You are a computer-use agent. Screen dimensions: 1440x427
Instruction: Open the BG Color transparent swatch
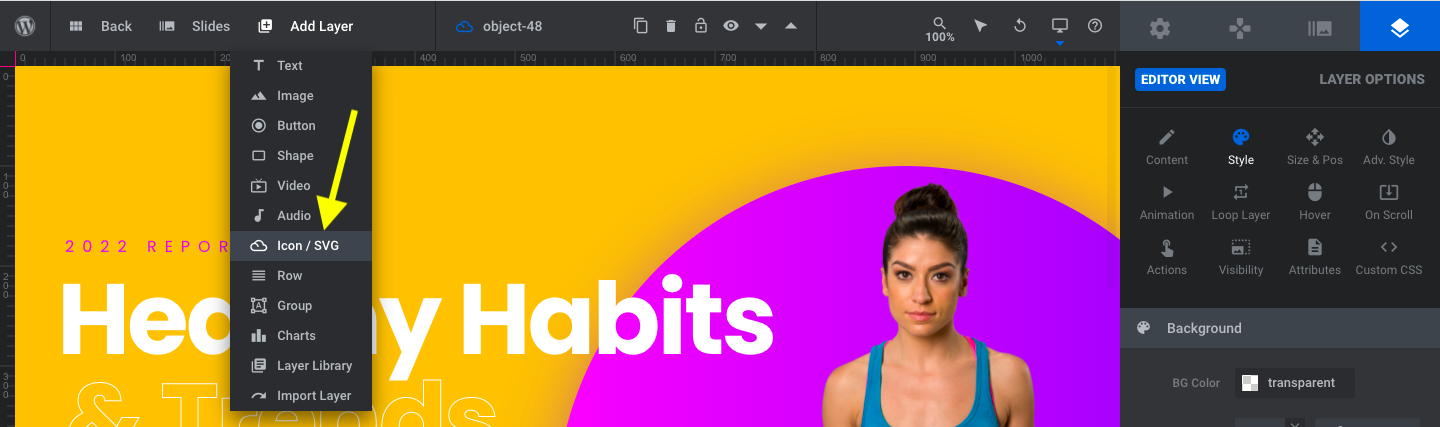pyautogui.click(x=1294, y=382)
